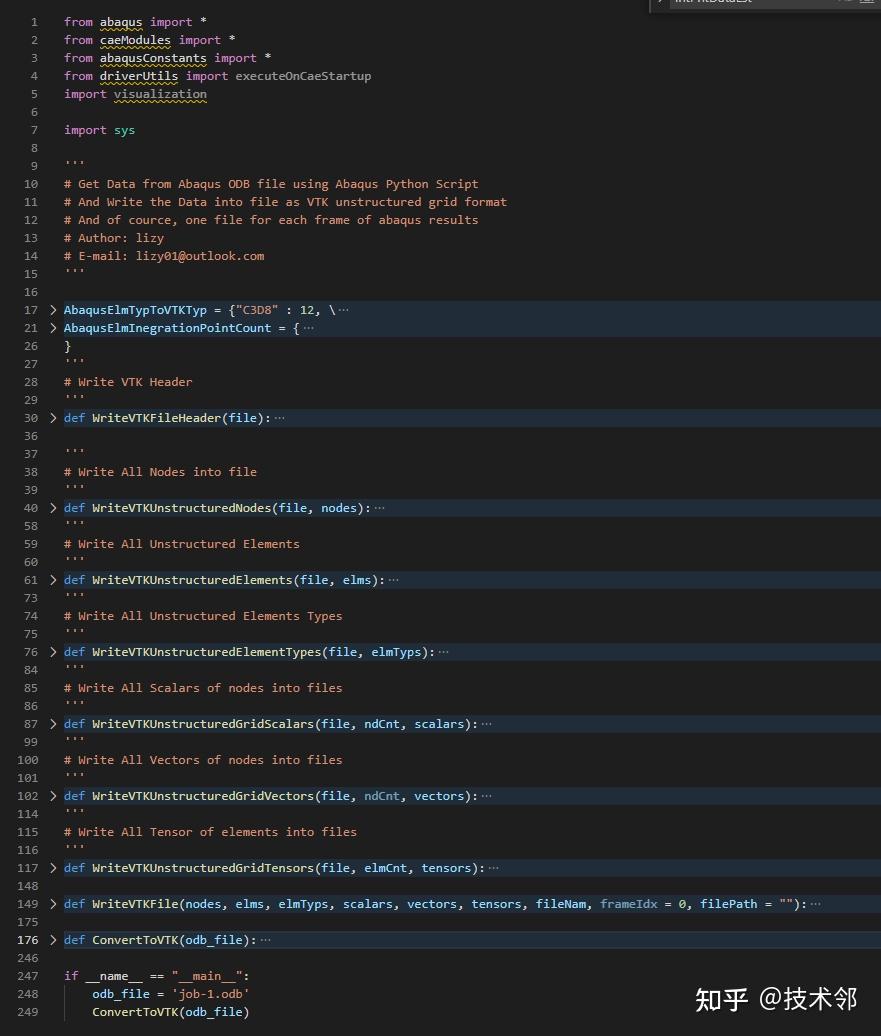Expand the WriteVTKUnstructuredElements function
The width and height of the screenshot is (881, 1036).
[53, 580]
